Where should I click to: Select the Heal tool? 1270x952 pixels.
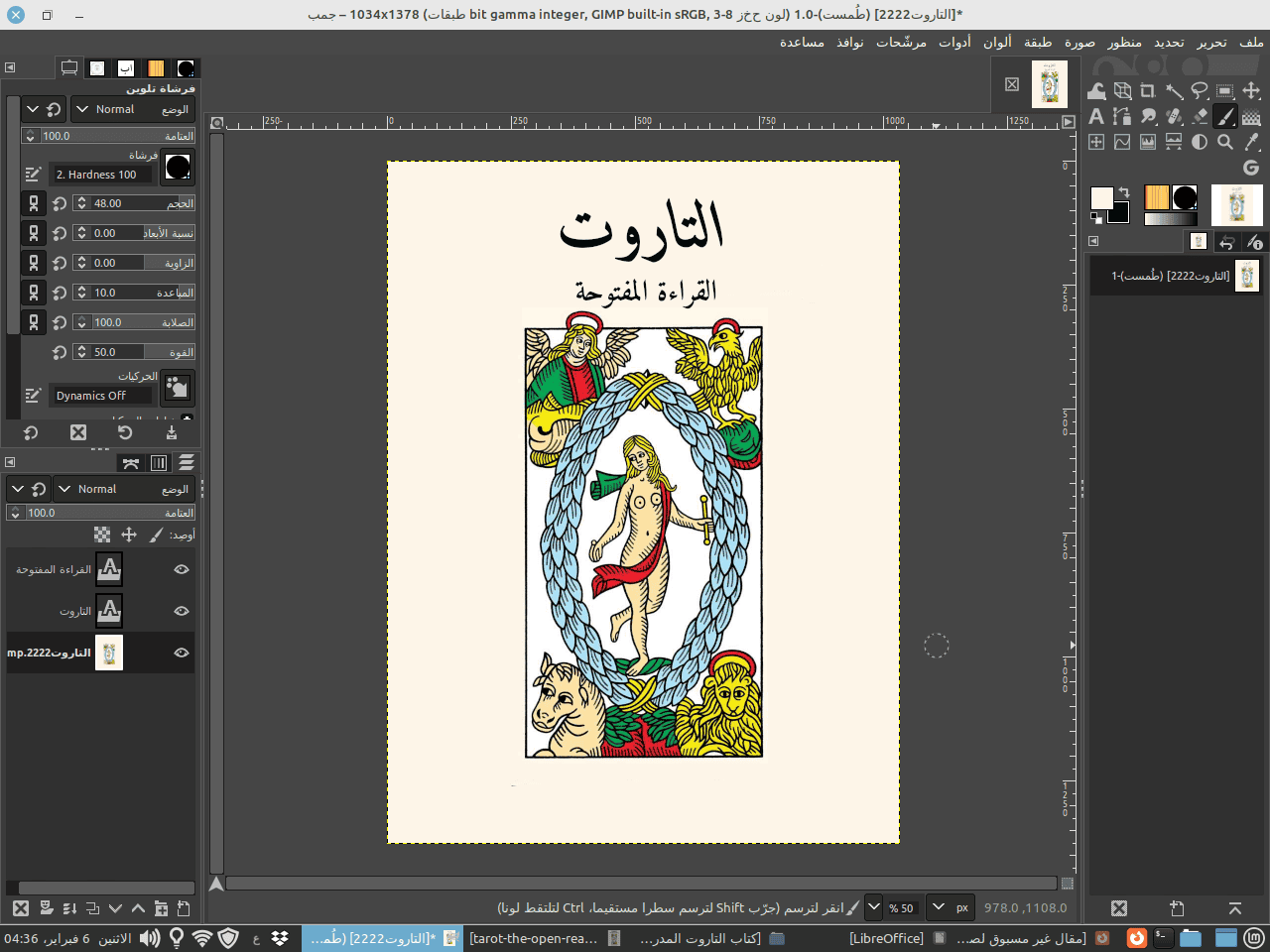pyautogui.click(x=1174, y=116)
